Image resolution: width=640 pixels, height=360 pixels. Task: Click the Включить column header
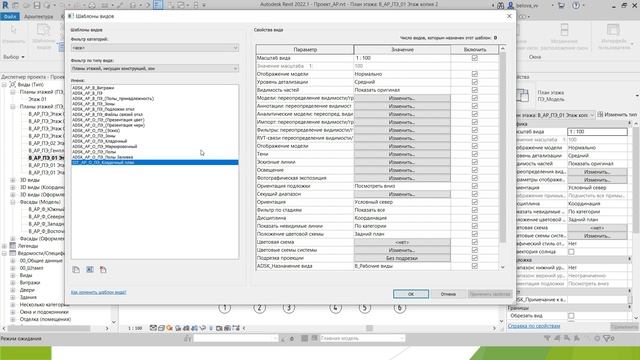475,49
